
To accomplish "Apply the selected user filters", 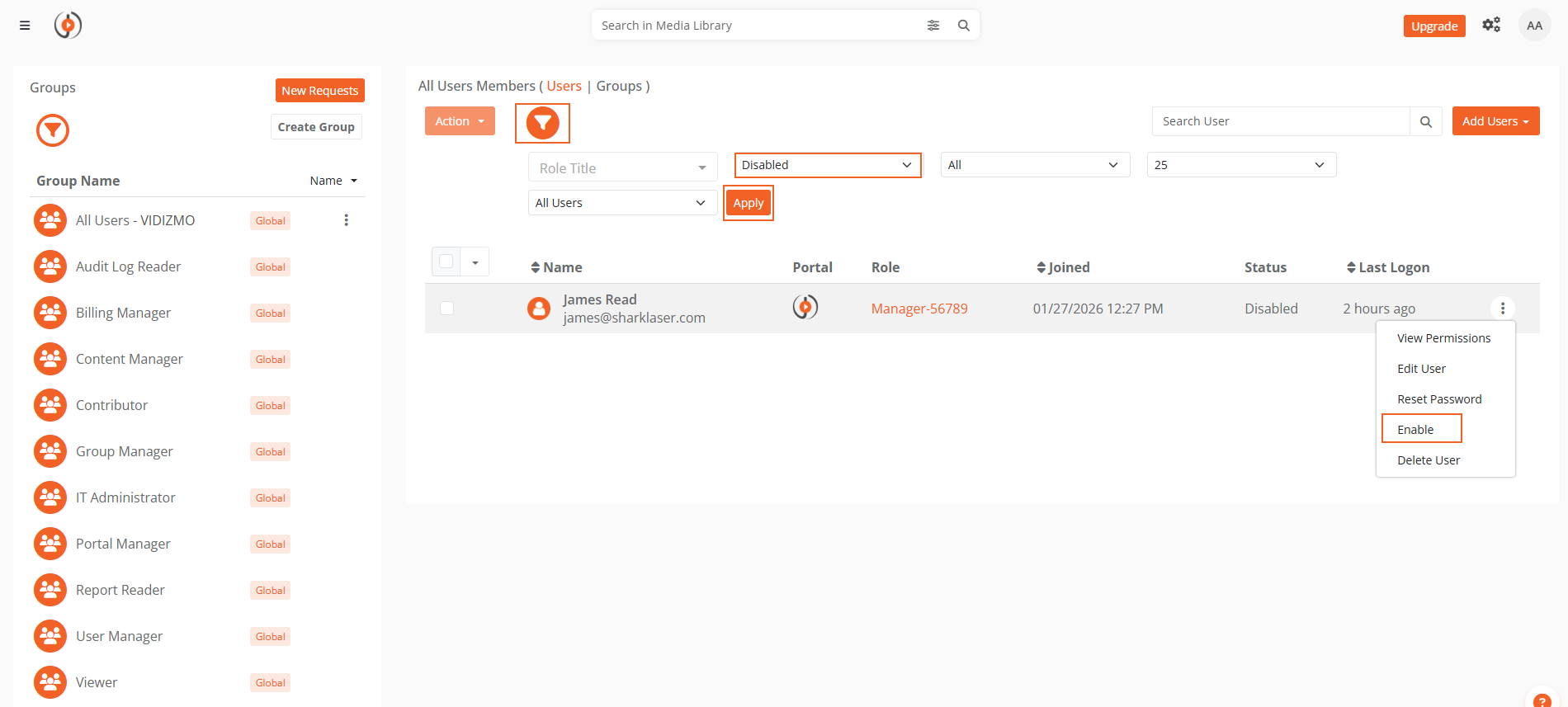I will [749, 203].
